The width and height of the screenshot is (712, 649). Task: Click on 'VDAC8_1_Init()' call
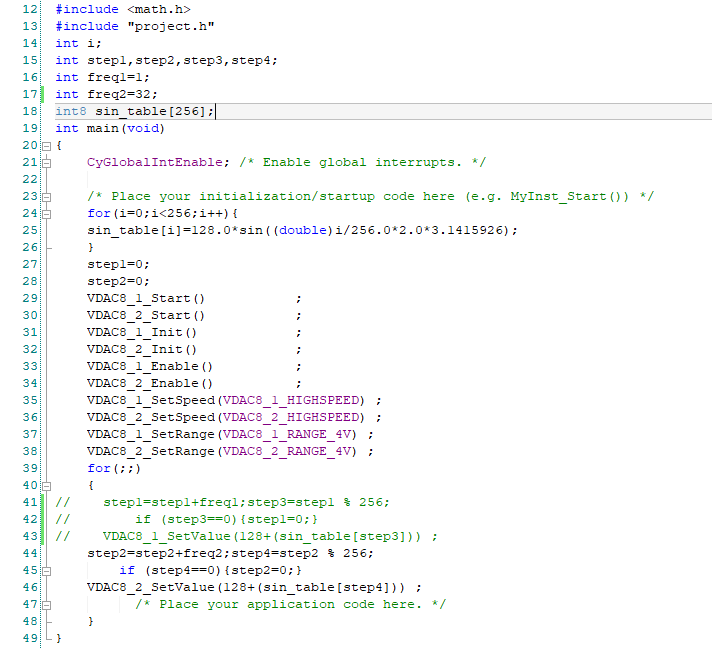(x=142, y=332)
